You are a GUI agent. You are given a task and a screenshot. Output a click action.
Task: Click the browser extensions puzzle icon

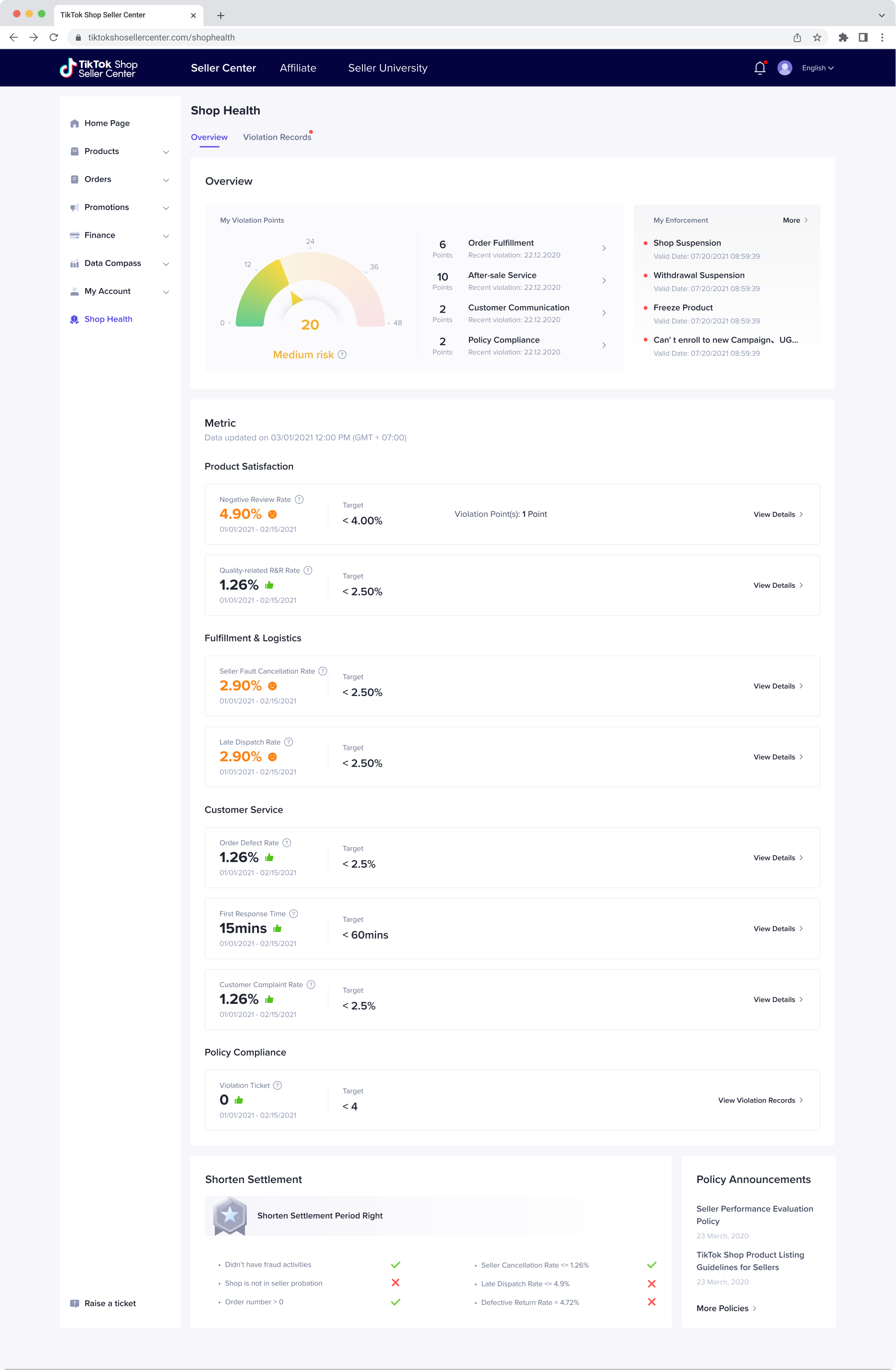coord(843,37)
